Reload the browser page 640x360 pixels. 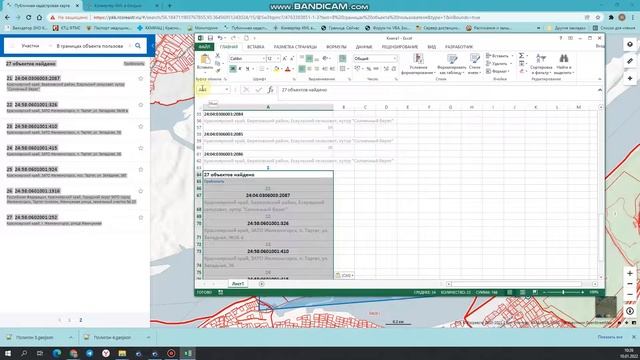[28, 18]
